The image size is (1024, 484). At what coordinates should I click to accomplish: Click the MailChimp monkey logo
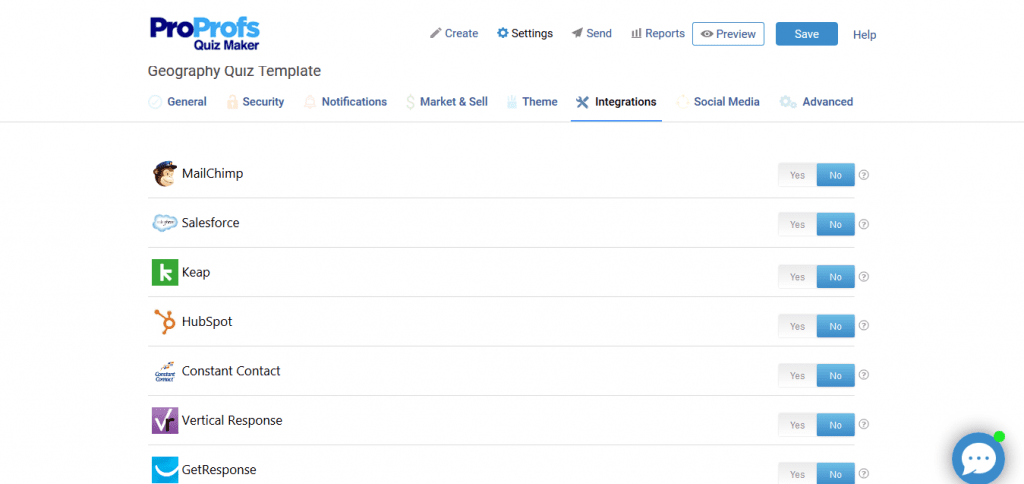click(165, 174)
